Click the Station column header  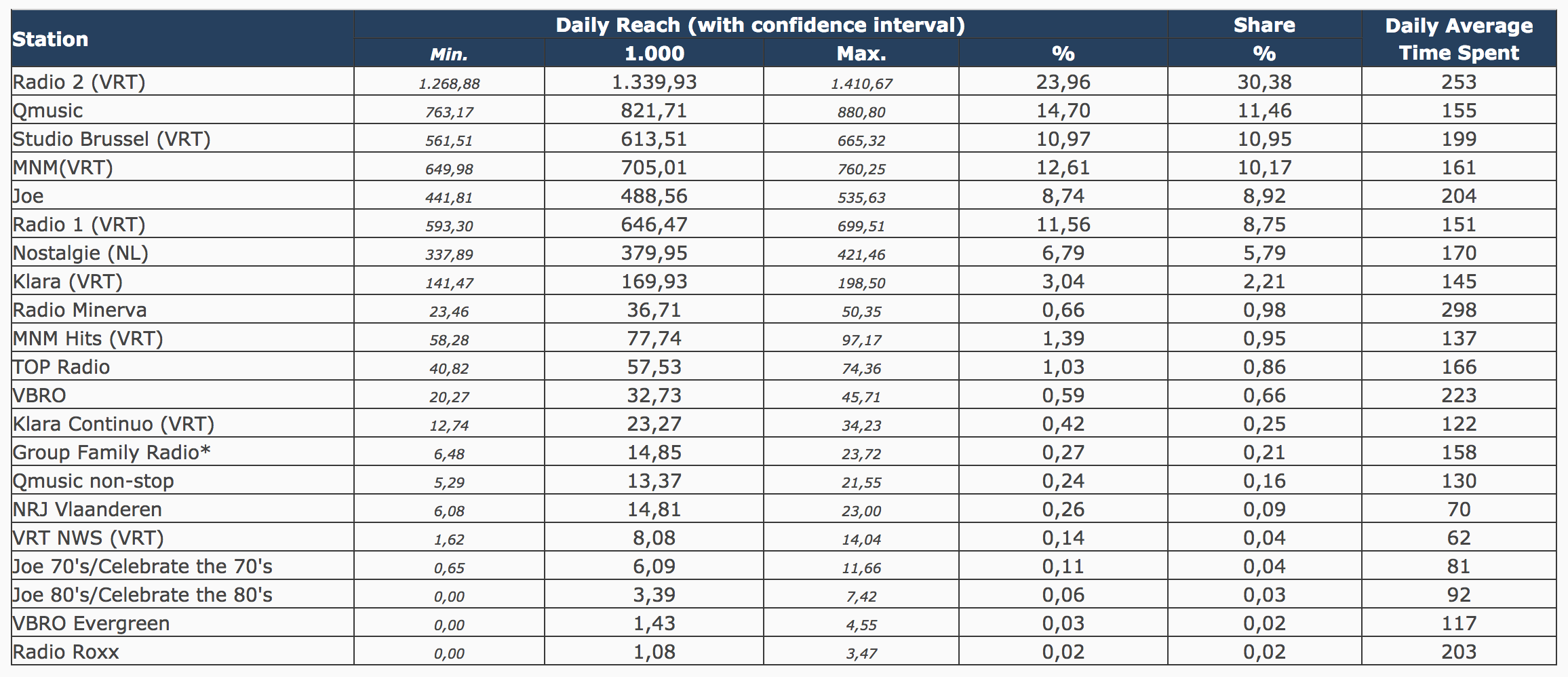point(51,39)
